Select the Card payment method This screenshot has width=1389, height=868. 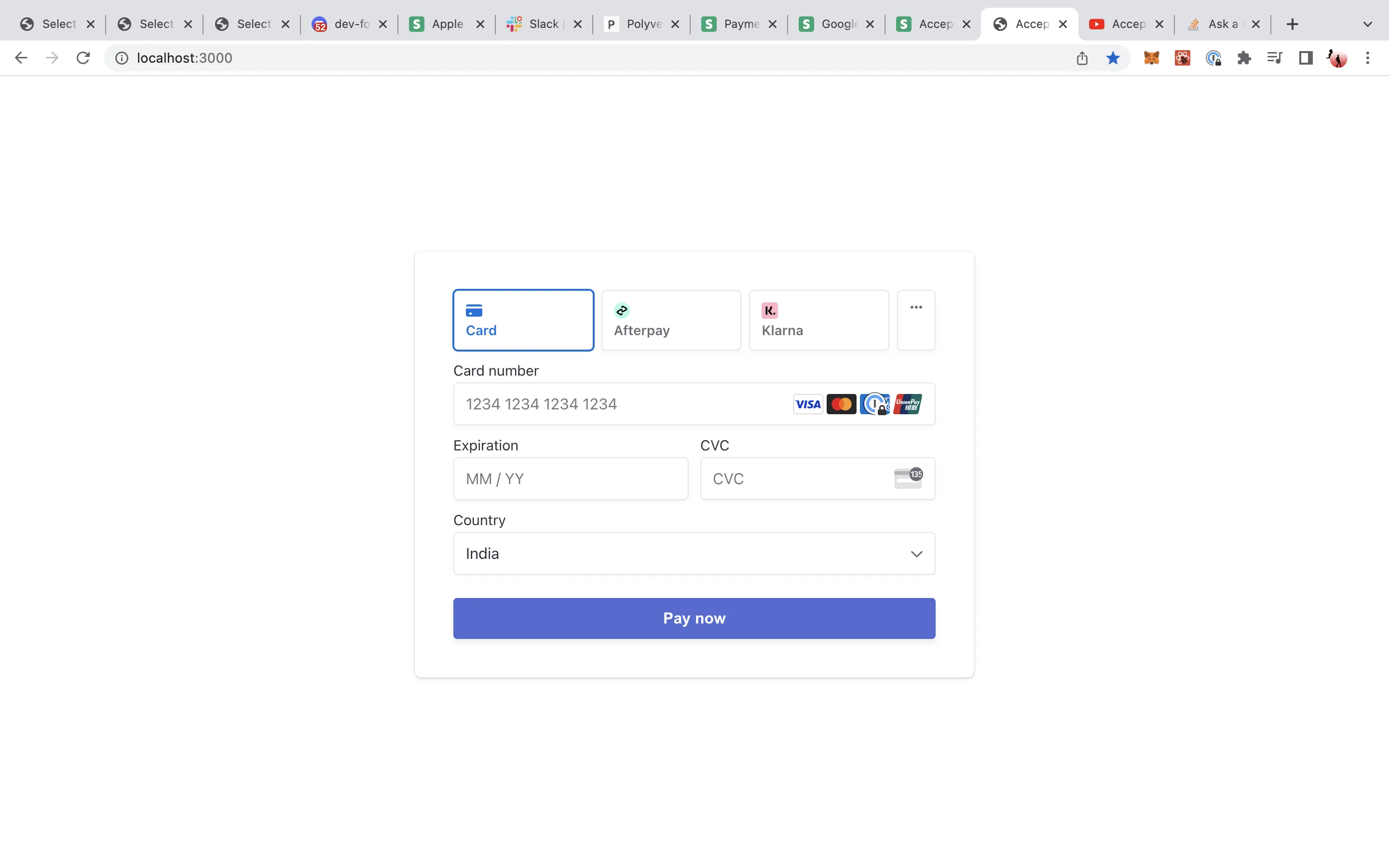[523, 320]
